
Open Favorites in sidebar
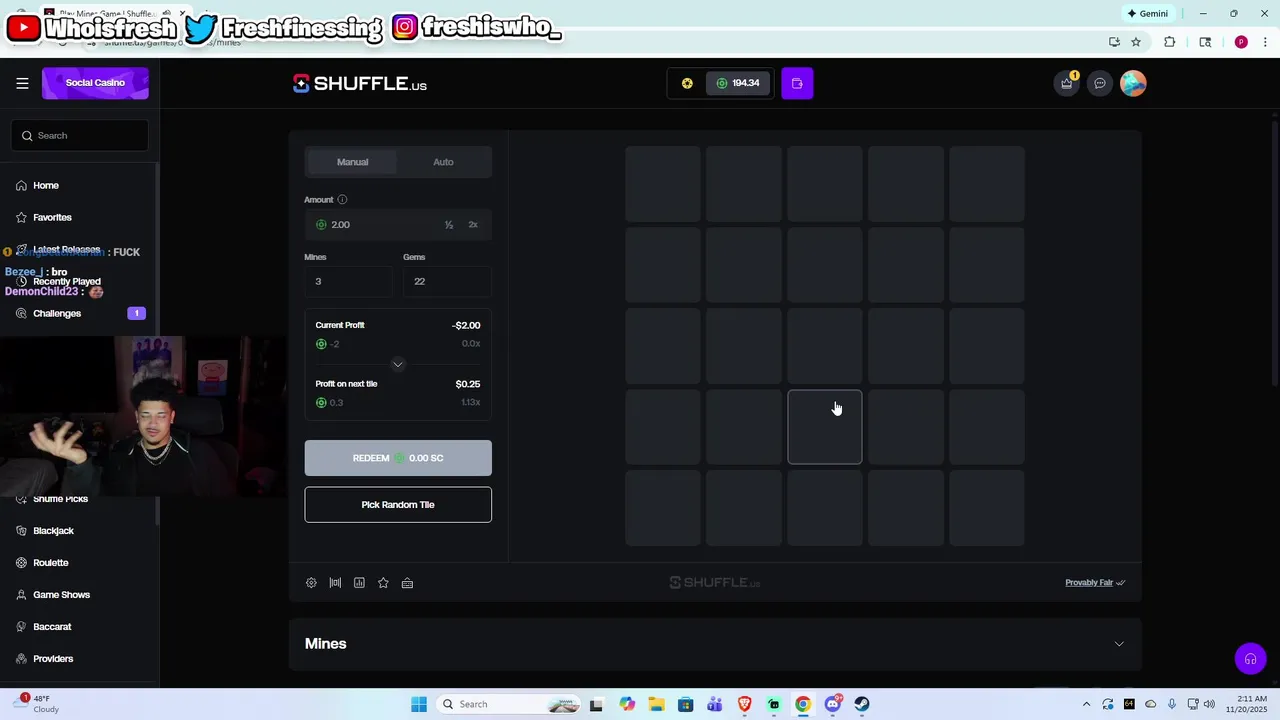(52, 218)
